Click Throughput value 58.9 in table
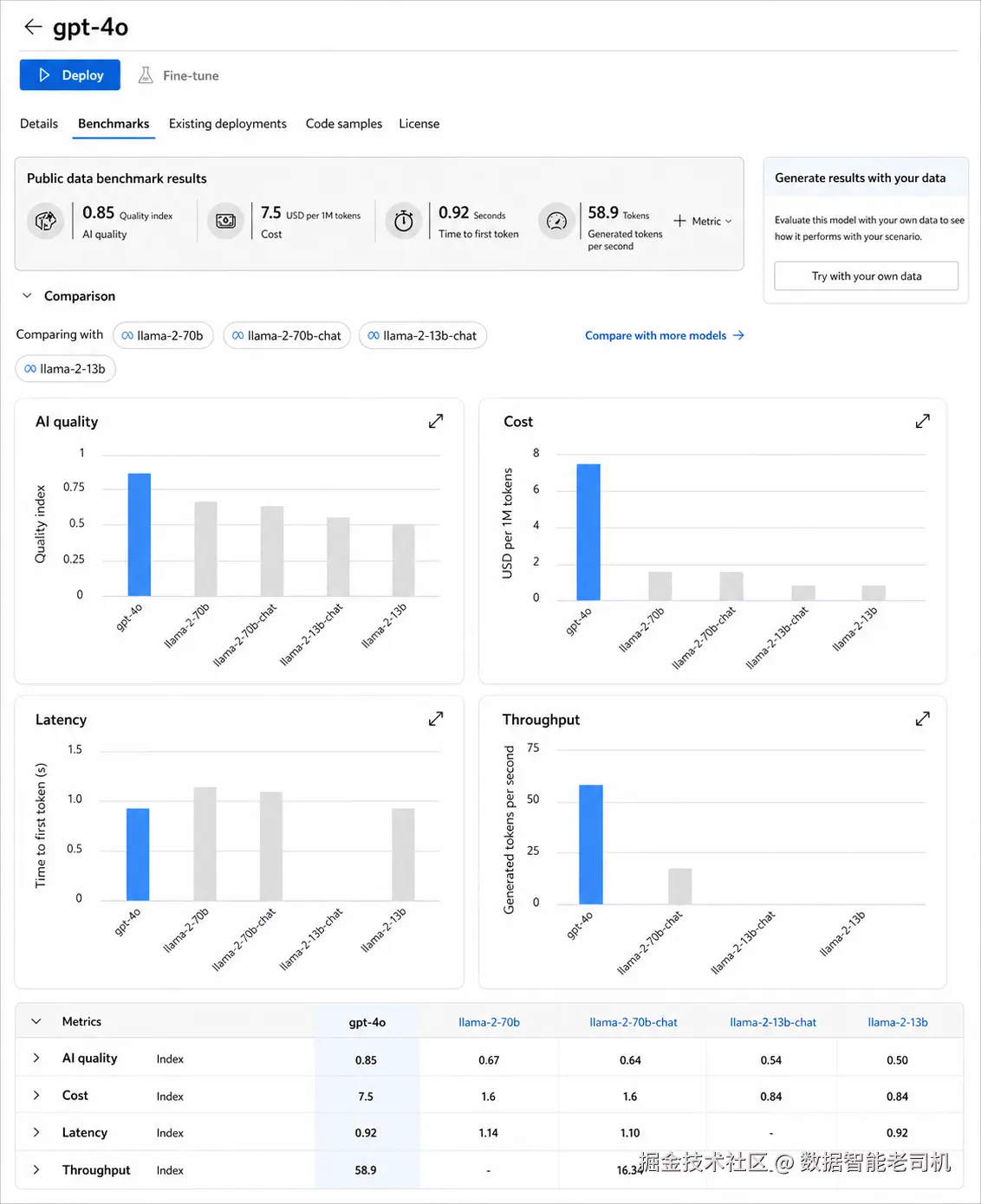The height and width of the screenshot is (1204, 981). point(366,1170)
